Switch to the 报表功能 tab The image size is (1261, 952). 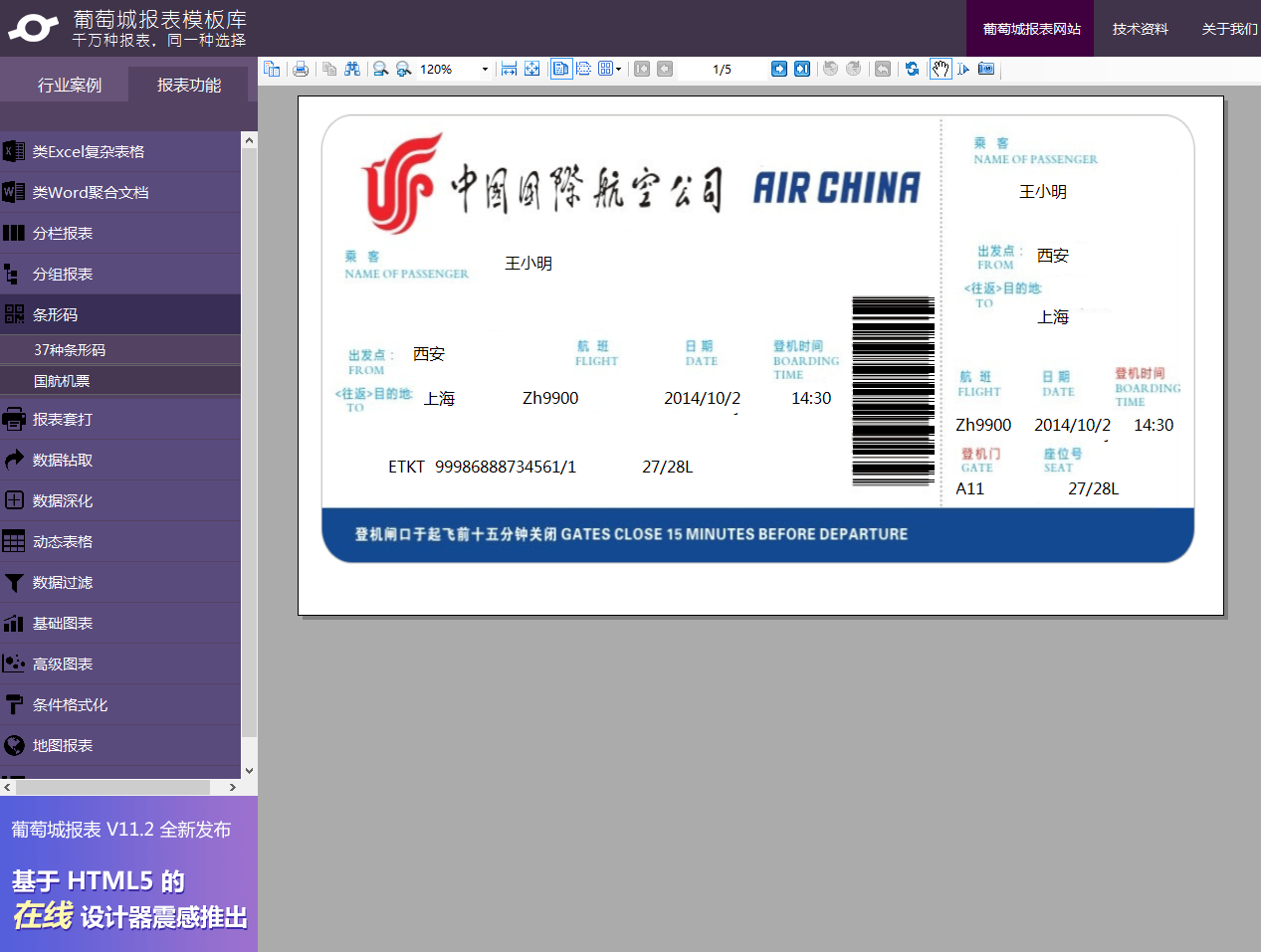click(189, 85)
